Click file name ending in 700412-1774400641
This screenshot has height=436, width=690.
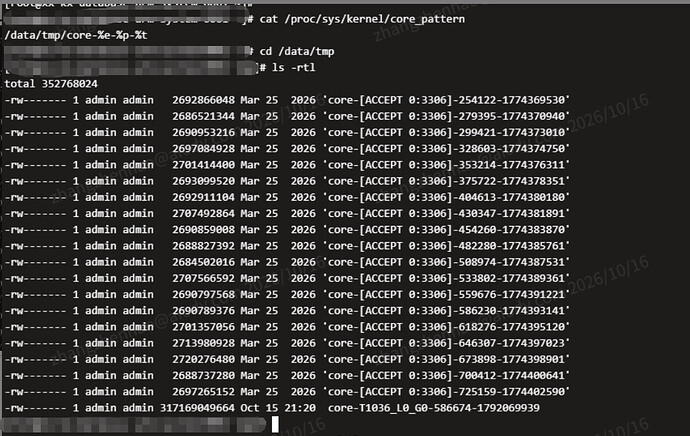(447, 376)
